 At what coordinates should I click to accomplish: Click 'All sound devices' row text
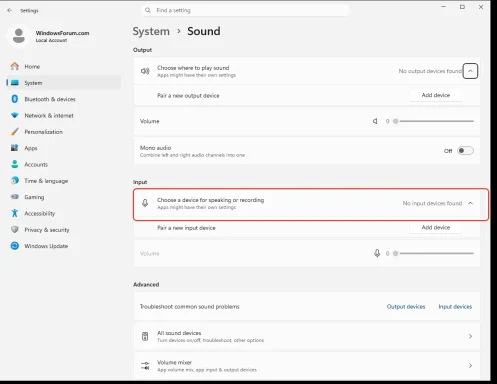click(179, 333)
